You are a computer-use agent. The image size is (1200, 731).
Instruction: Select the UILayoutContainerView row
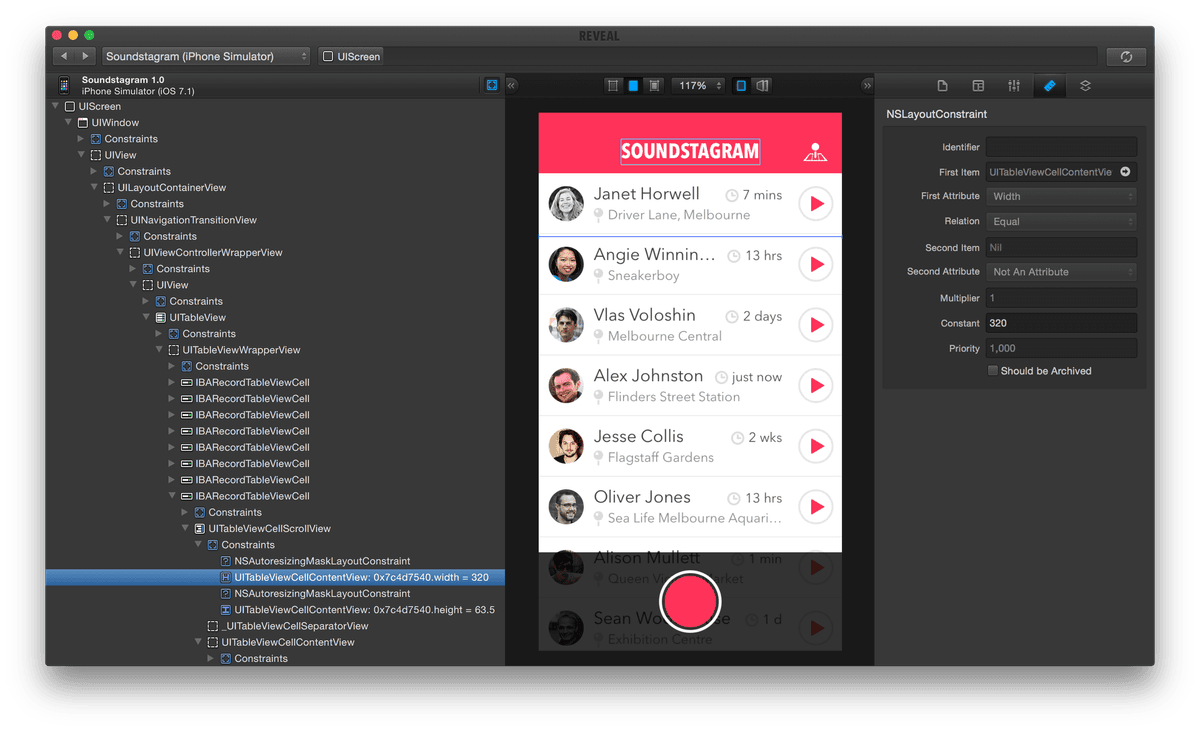(275, 188)
